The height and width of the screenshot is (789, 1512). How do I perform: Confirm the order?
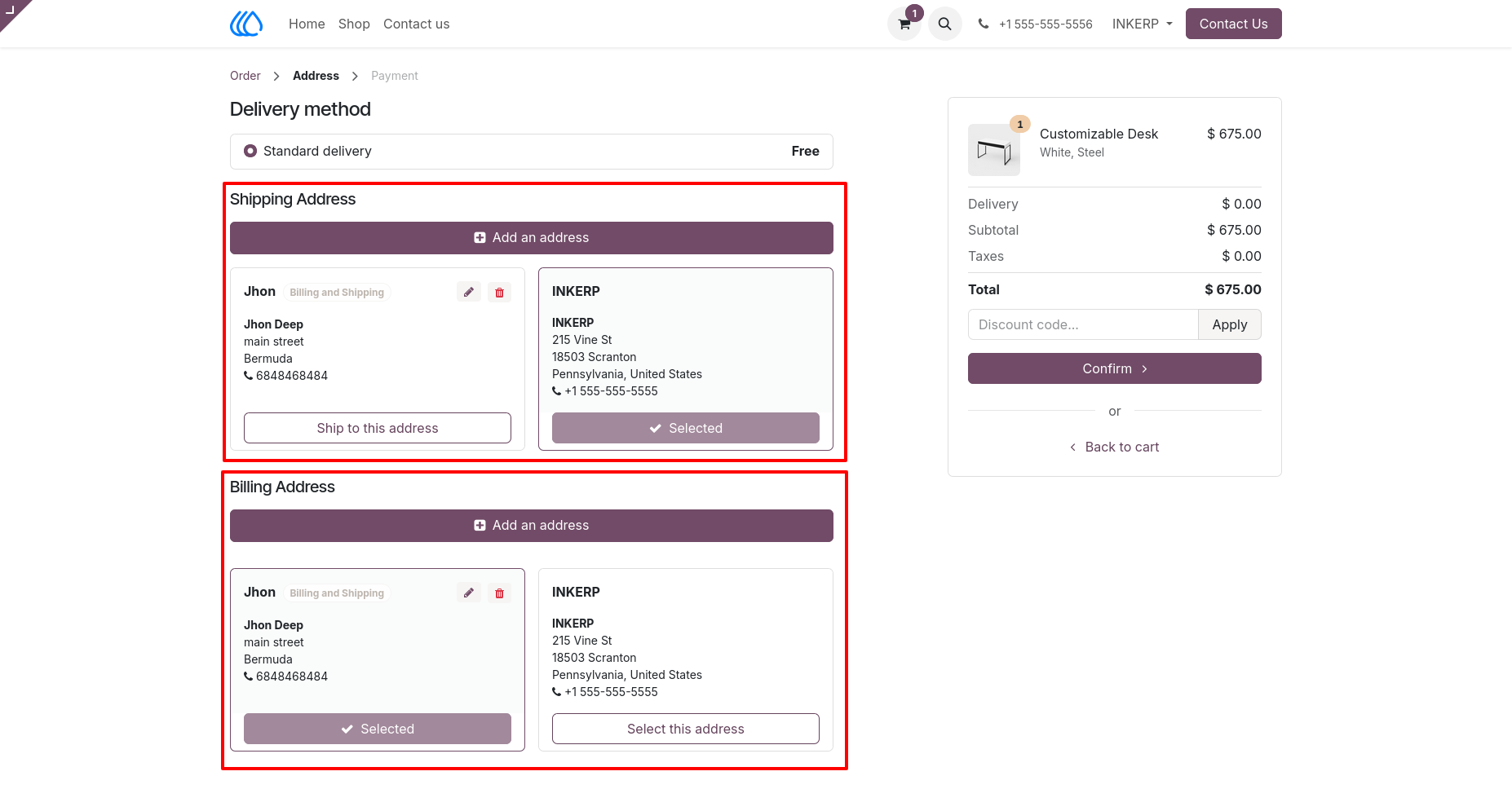pos(1114,368)
